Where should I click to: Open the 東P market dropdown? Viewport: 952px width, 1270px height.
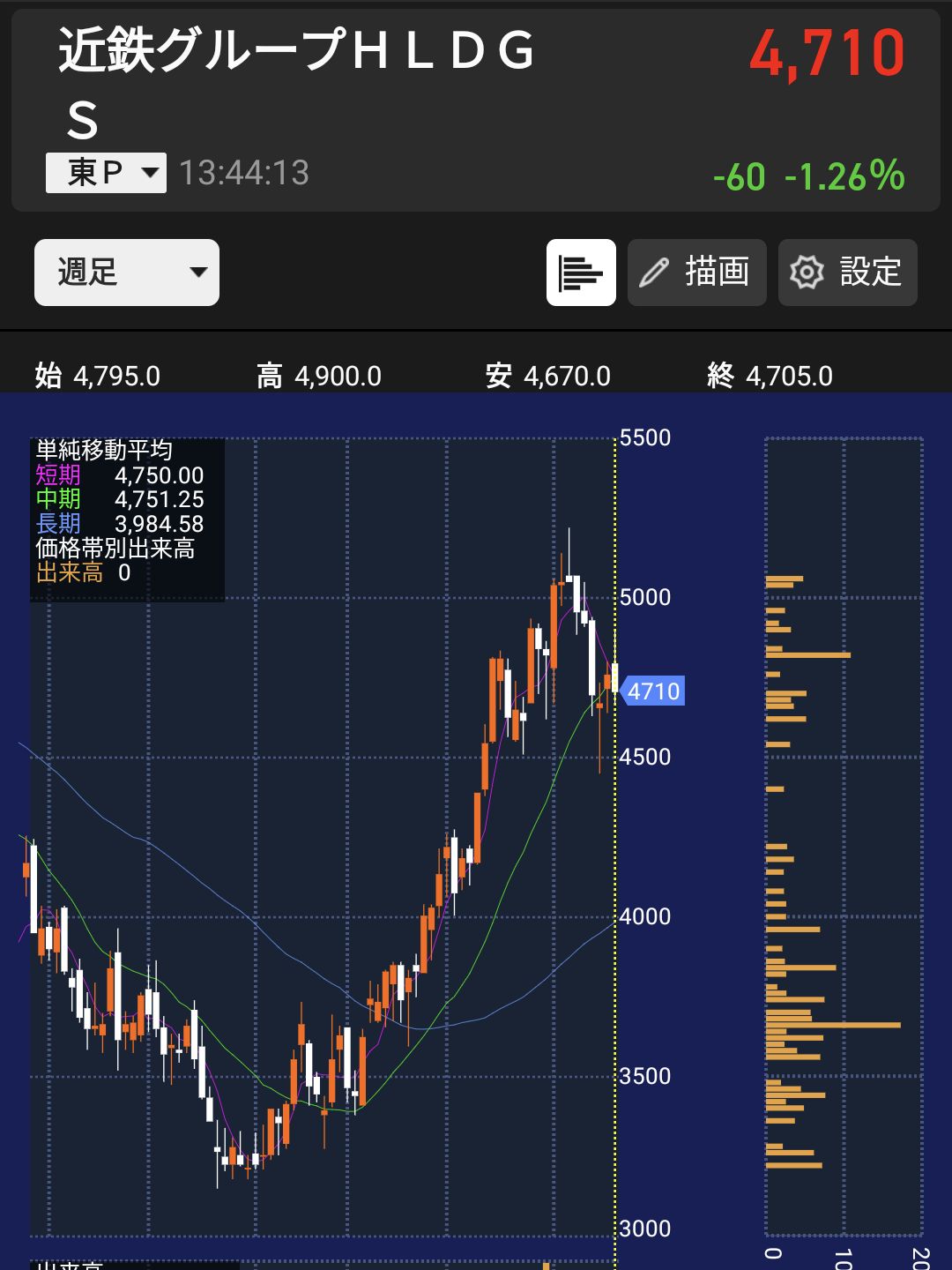click(106, 173)
